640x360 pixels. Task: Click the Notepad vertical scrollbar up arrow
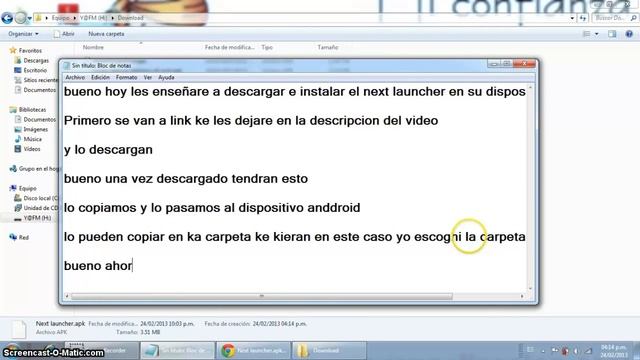[530, 88]
